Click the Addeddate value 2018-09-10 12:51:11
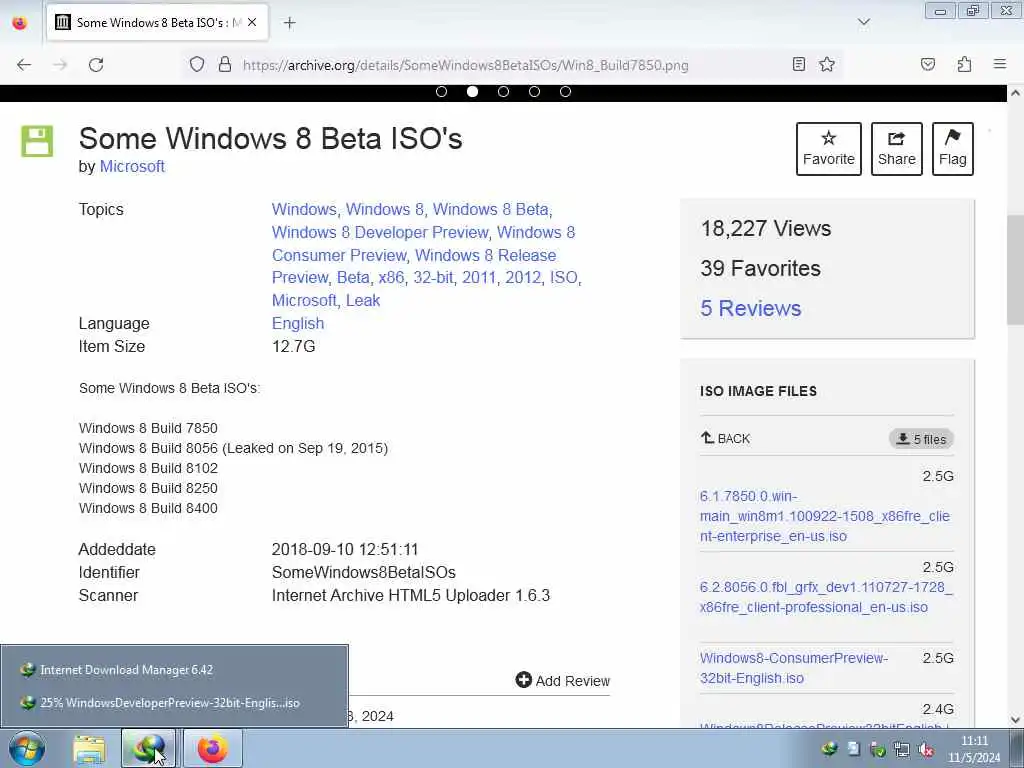Image resolution: width=1024 pixels, height=768 pixels. [x=345, y=550]
